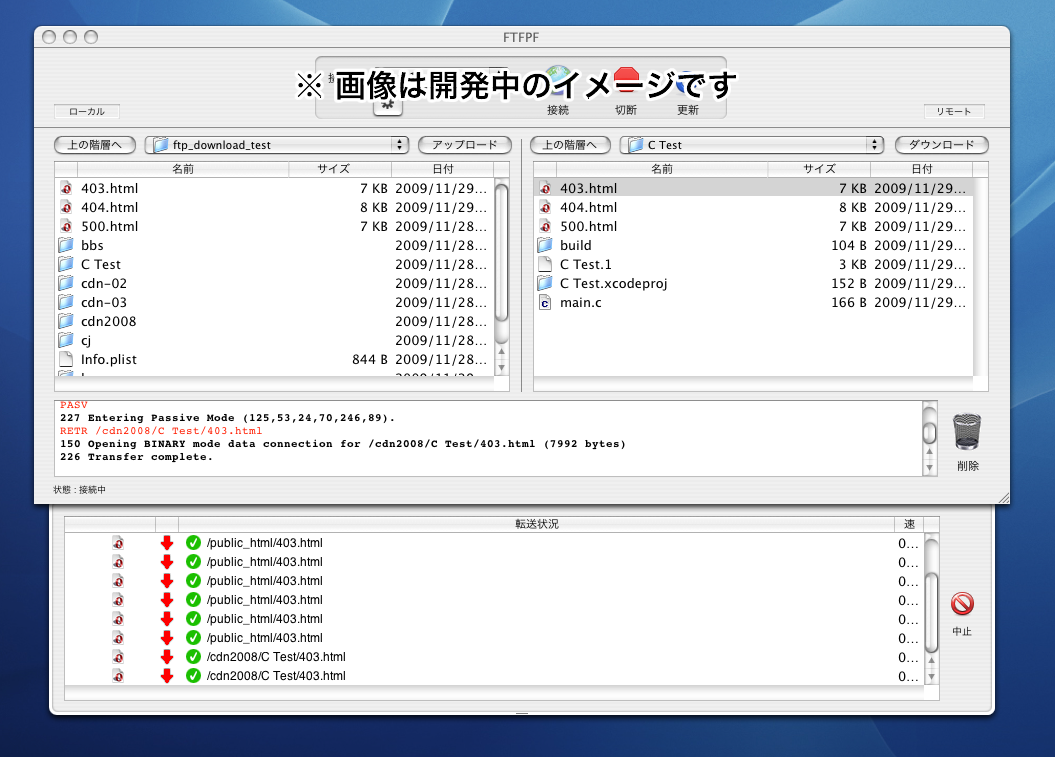Click the ダウンロード download button

coord(941,145)
